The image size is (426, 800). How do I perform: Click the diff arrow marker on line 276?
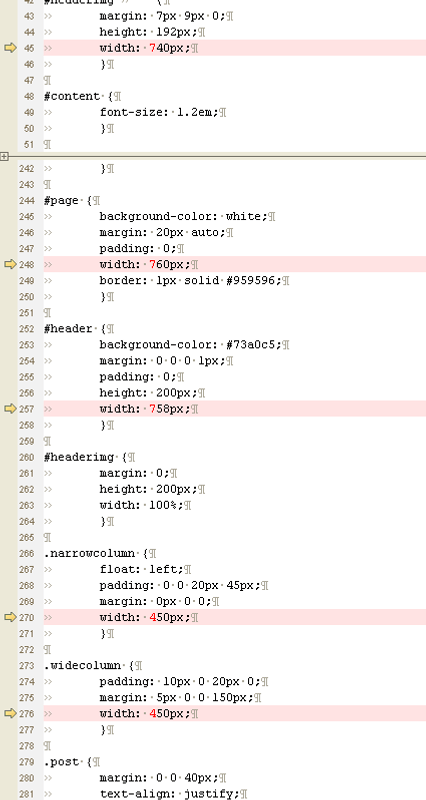(x=10, y=713)
